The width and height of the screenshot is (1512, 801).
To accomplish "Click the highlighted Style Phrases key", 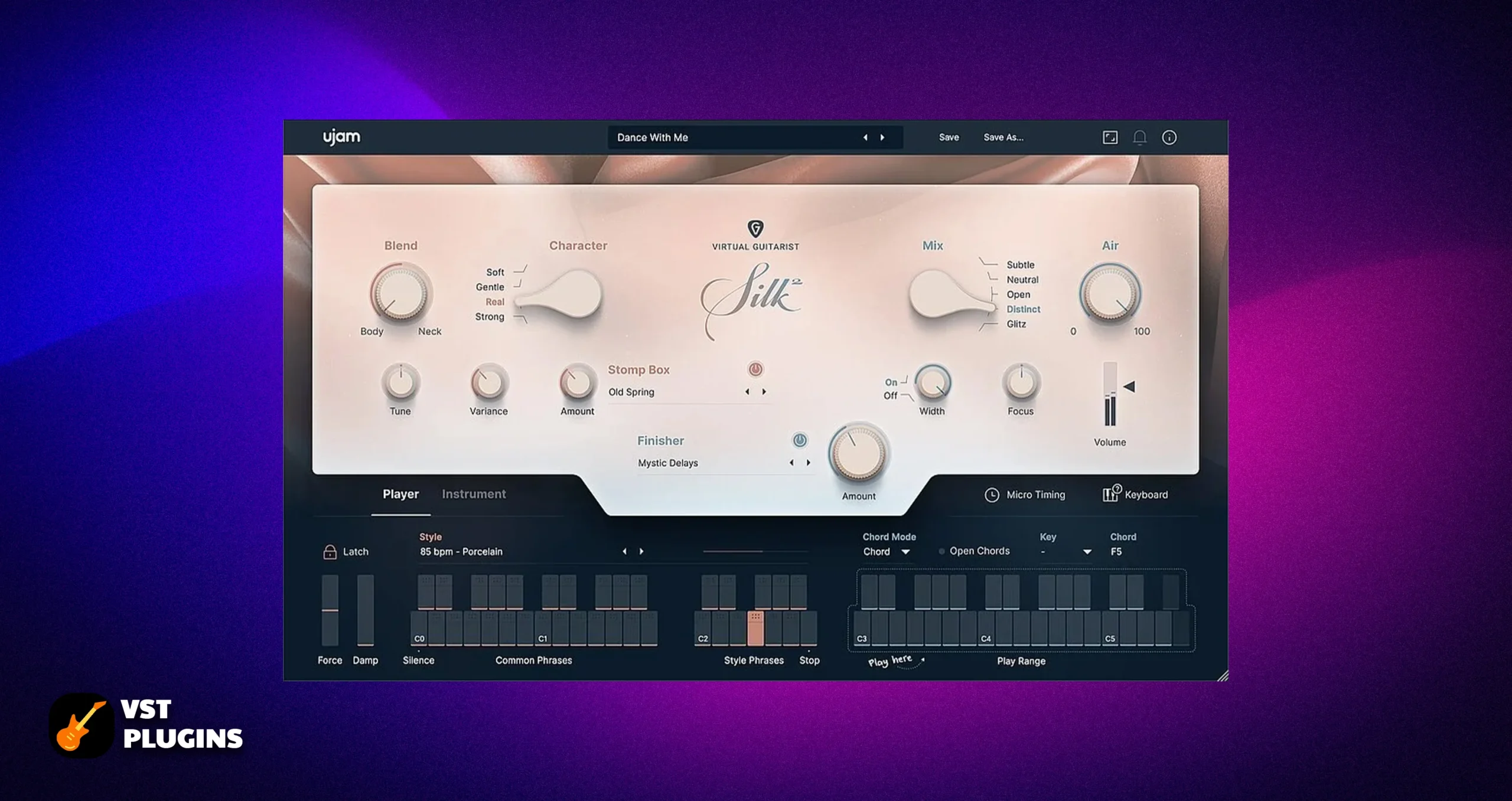I will pyautogui.click(x=755, y=629).
